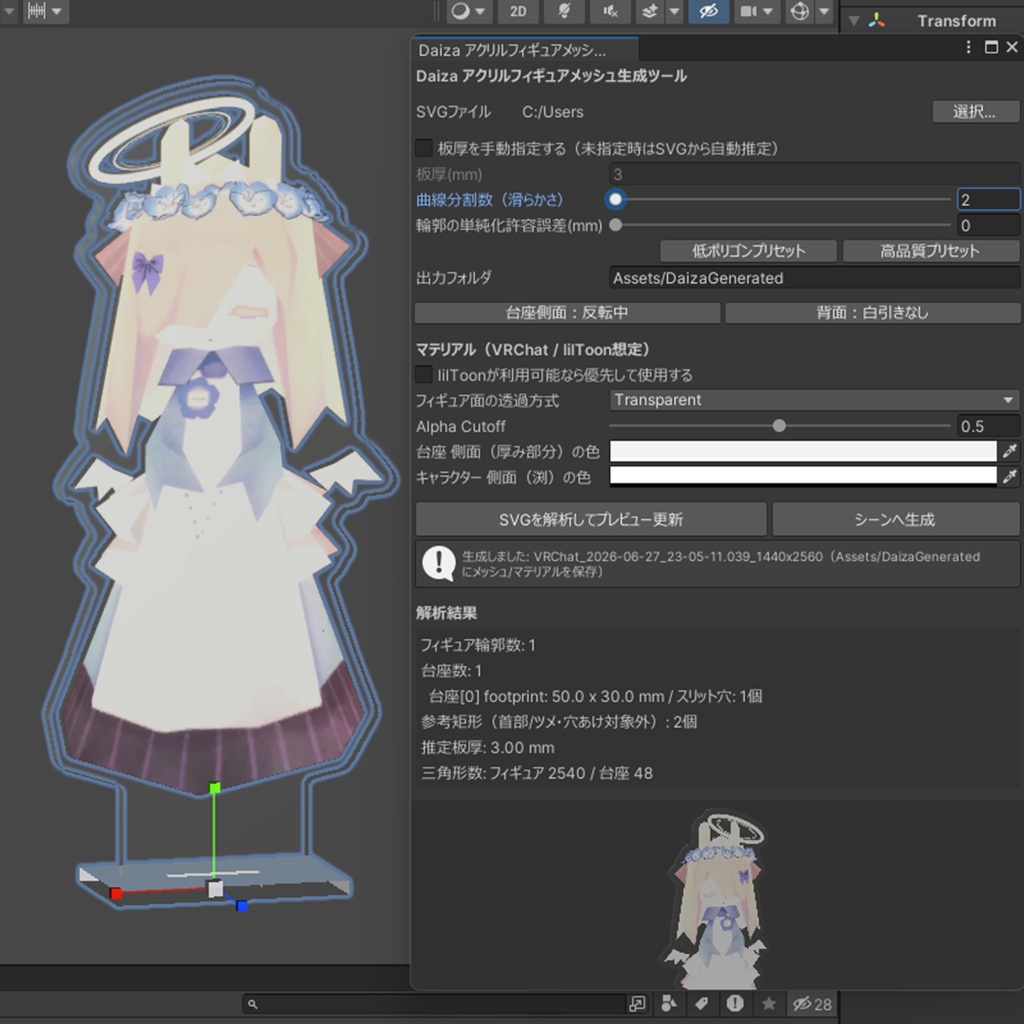Click the 低ポリゴンプリセット button
The height and width of the screenshot is (1024, 1024).
point(748,251)
